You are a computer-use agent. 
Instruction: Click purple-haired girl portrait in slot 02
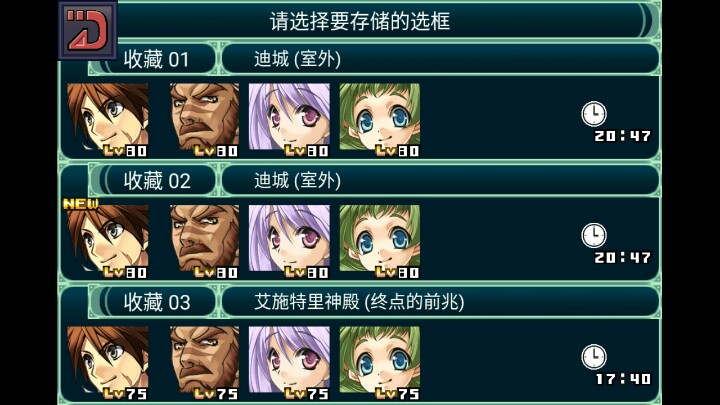(289, 238)
